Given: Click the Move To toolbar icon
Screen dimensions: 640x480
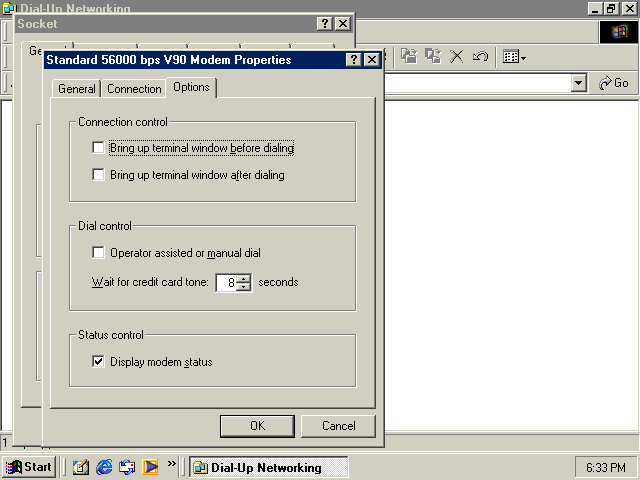Looking at the screenshot, I should click(x=409, y=56).
